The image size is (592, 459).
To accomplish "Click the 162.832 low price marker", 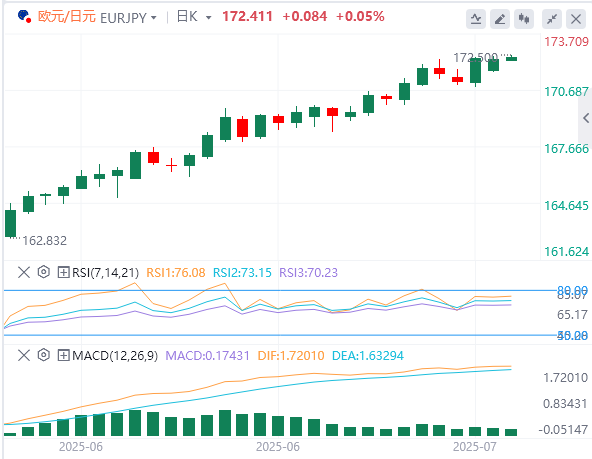I will [45, 241].
